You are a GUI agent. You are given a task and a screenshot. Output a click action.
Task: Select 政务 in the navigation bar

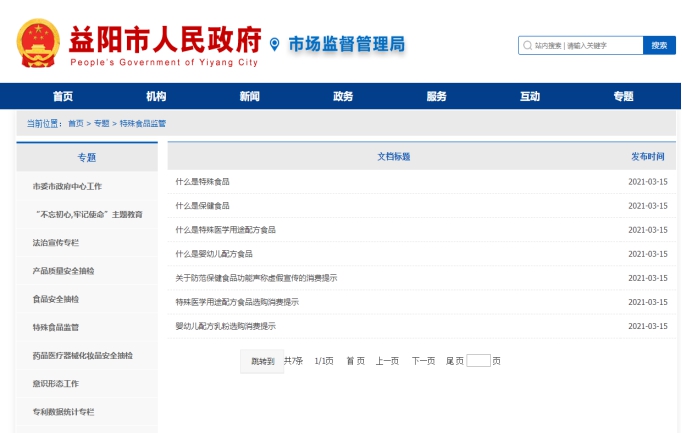pyautogui.click(x=343, y=96)
